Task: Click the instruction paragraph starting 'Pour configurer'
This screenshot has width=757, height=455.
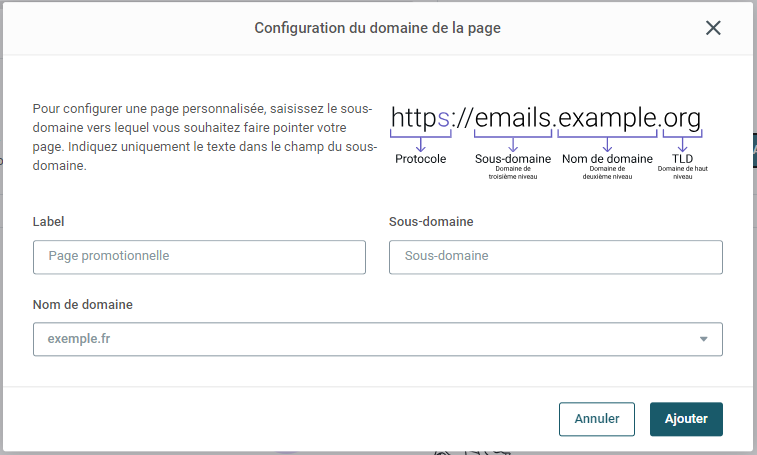Action: 205,137
